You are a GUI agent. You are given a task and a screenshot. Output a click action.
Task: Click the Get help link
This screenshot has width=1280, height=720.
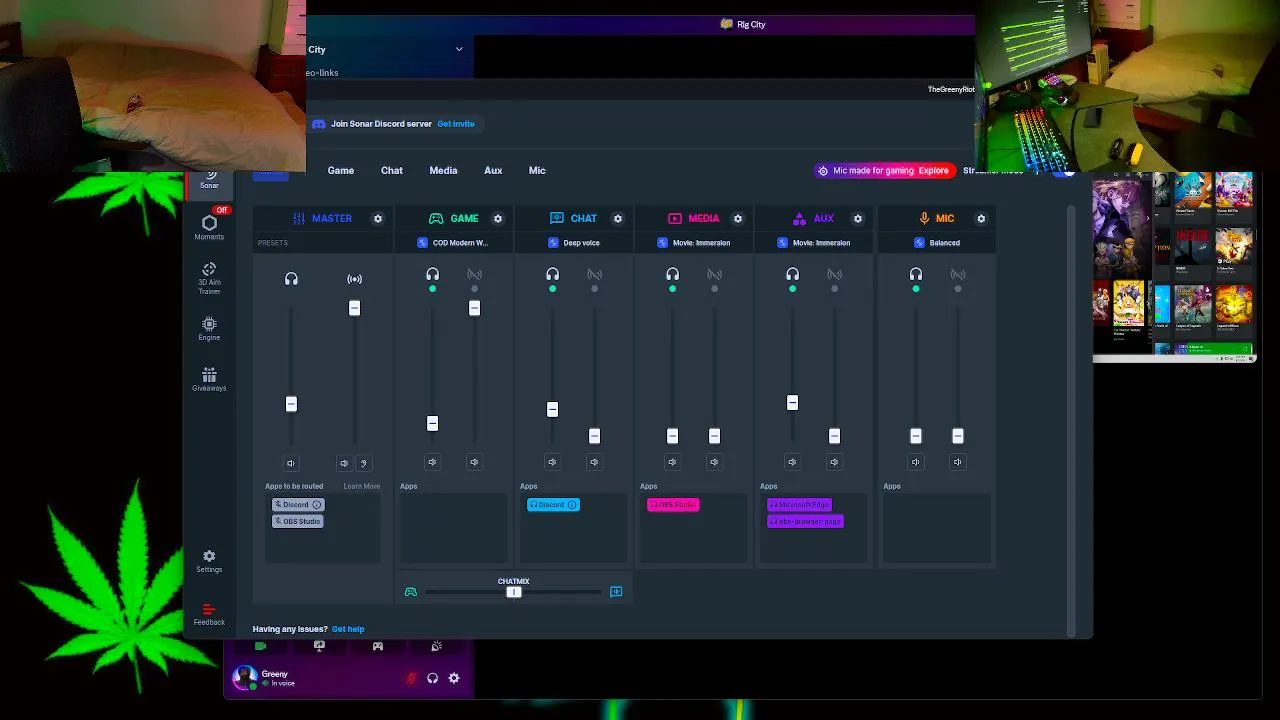point(348,629)
